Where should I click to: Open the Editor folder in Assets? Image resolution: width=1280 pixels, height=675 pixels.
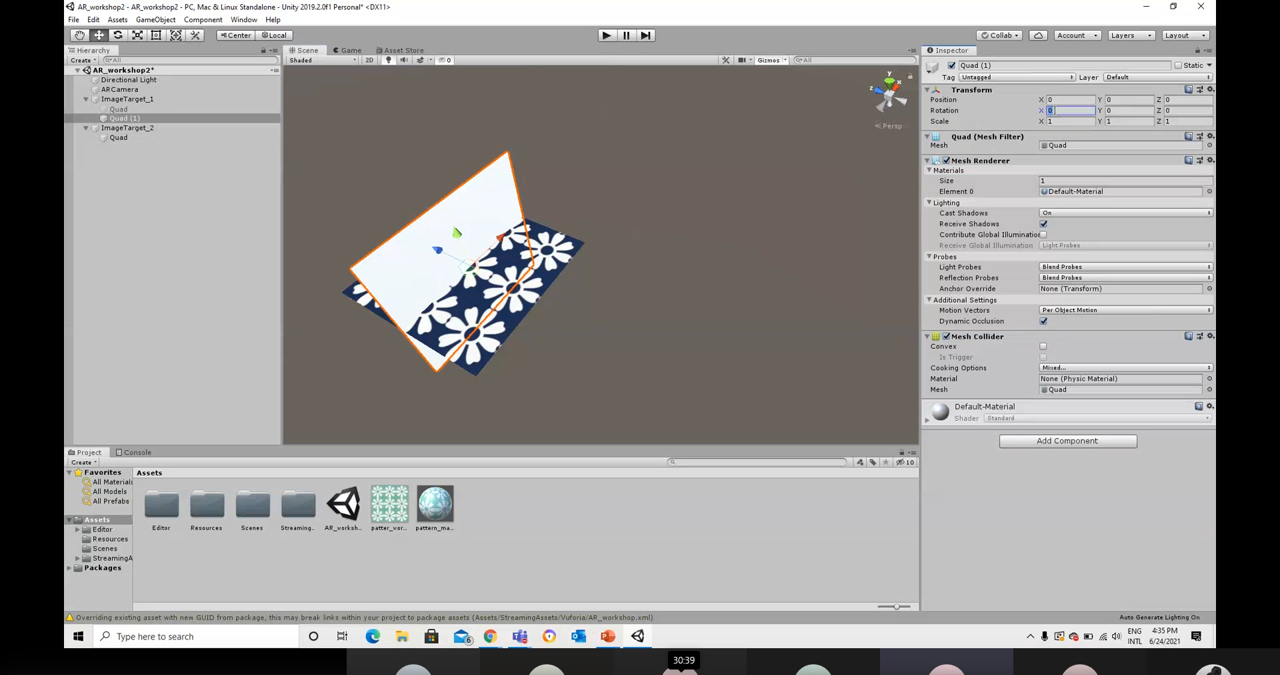click(161, 509)
